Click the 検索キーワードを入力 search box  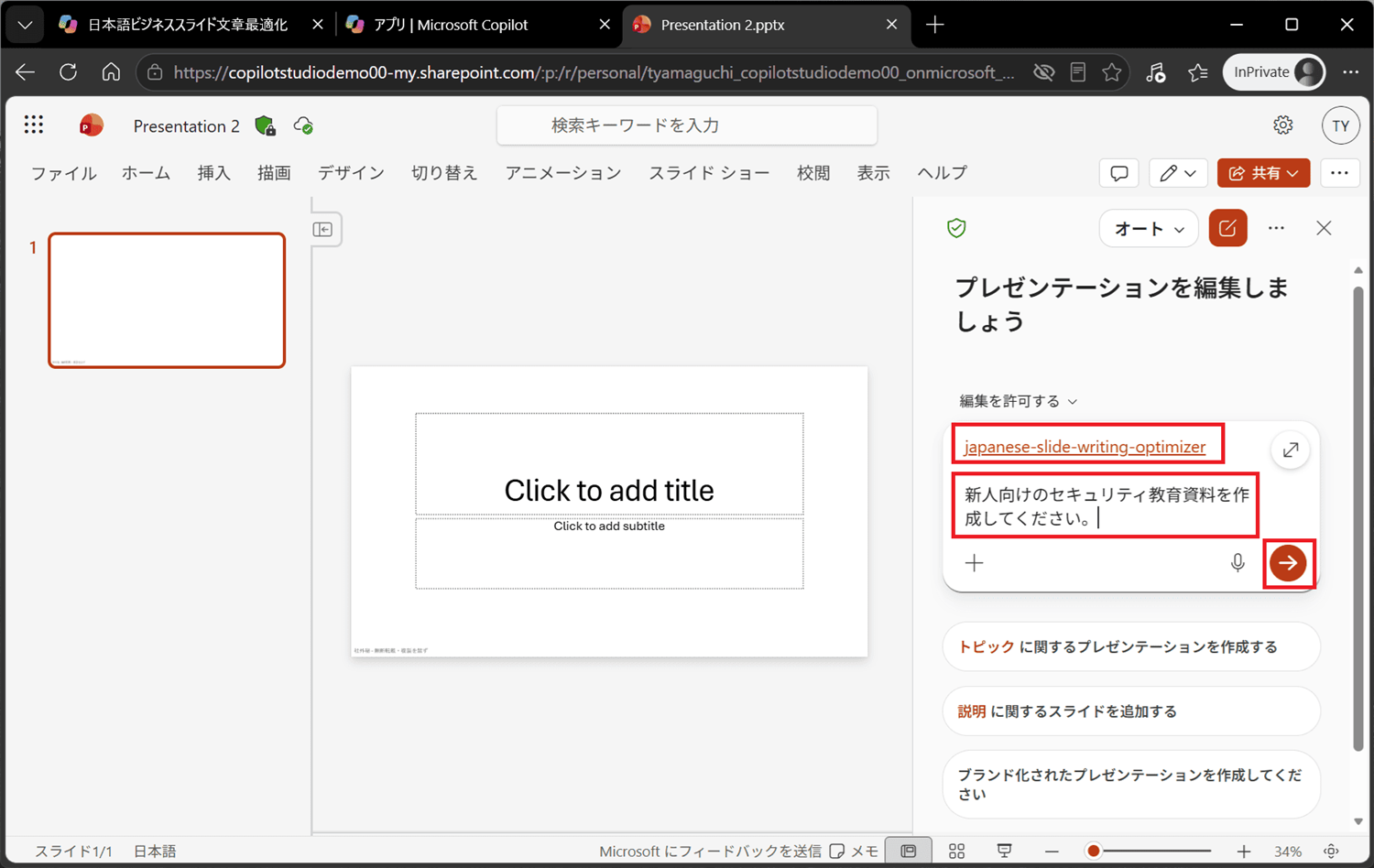click(x=687, y=125)
